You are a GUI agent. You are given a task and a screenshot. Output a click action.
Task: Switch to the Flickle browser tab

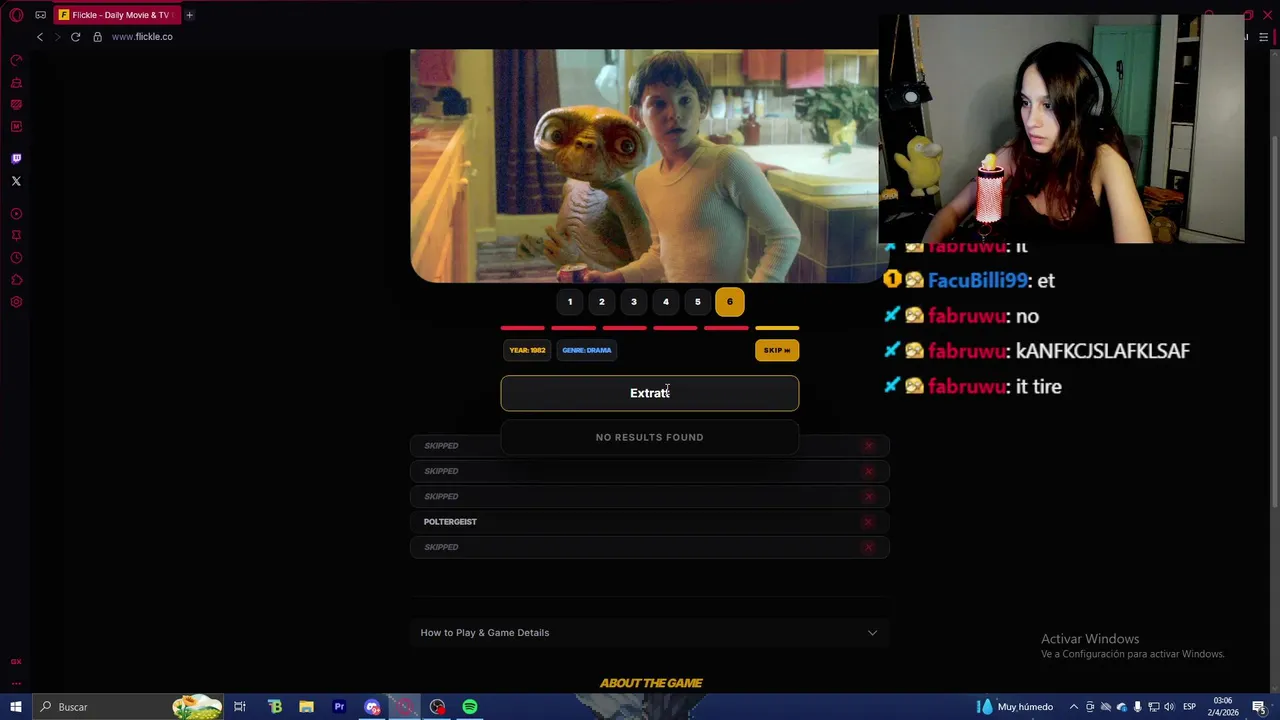point(115,15)
